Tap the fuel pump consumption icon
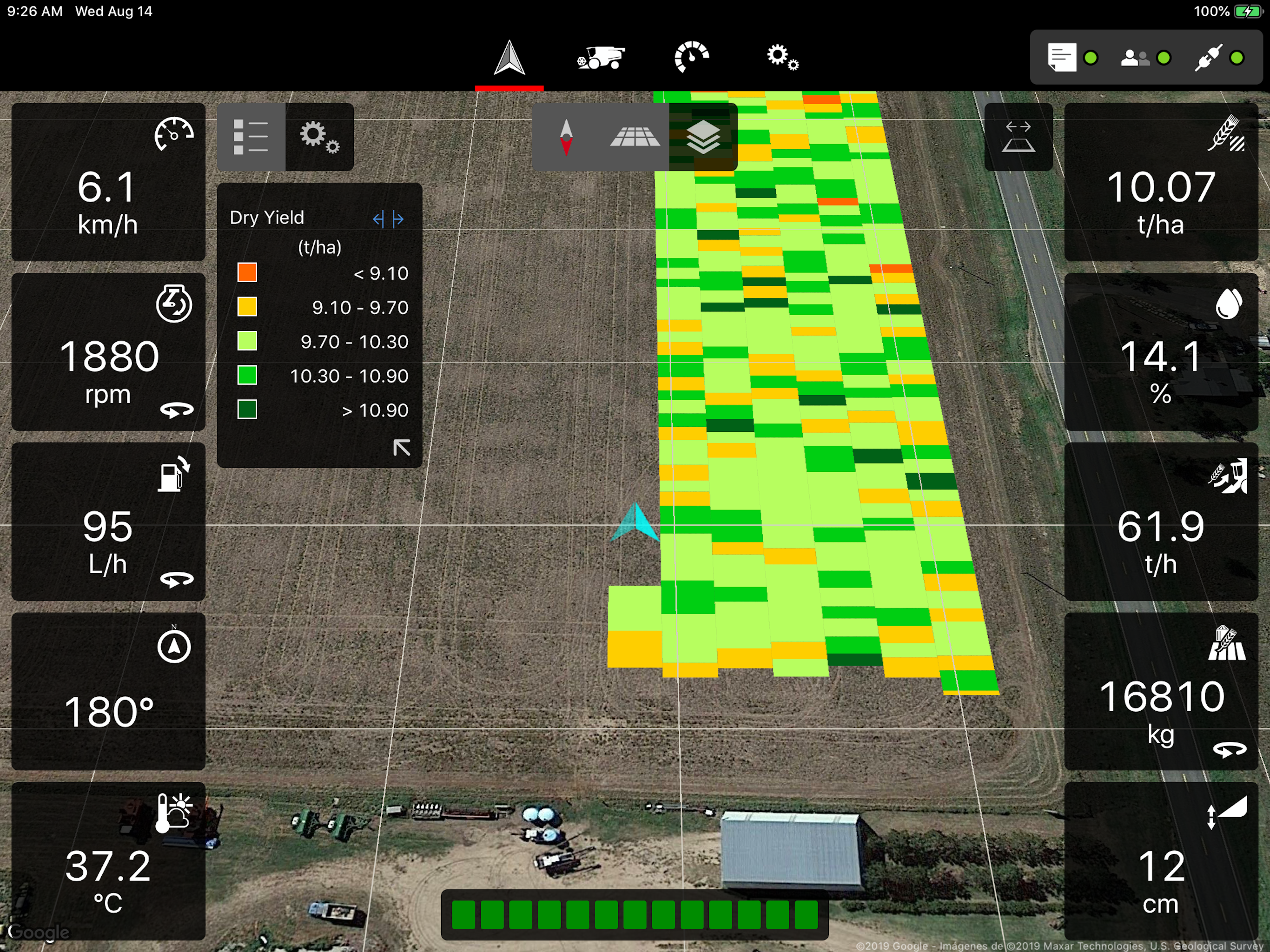This screenshot has width=1270, height=952. tap(174, 474)
